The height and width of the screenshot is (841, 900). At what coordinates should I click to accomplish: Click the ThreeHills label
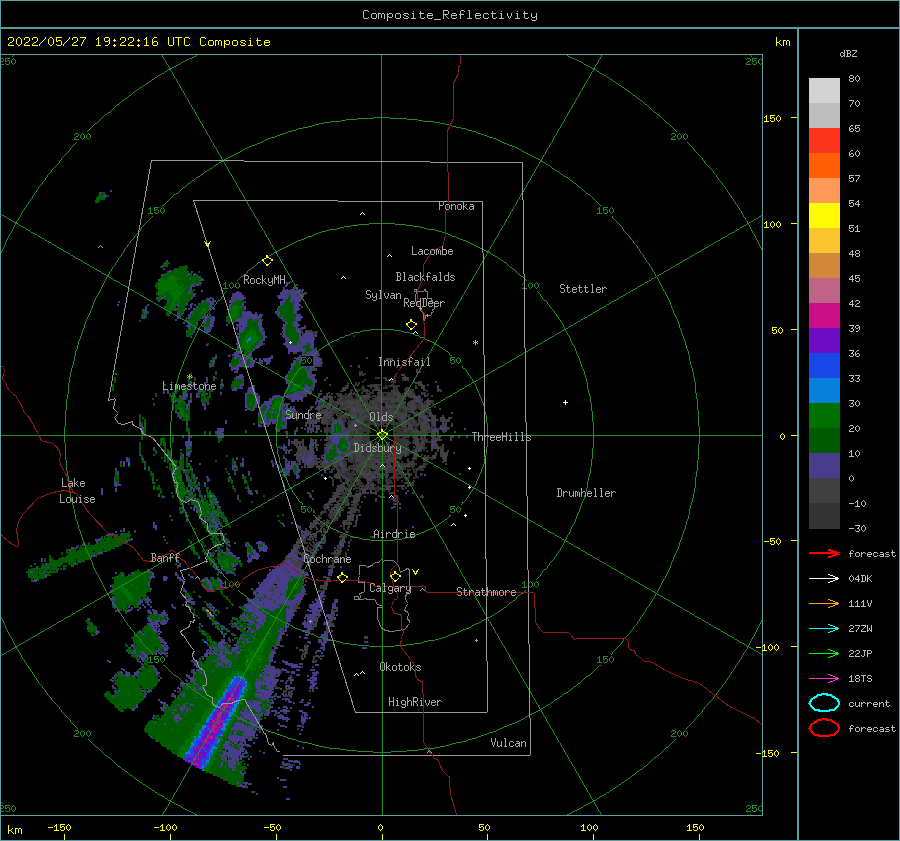click(x=502, y=437)
